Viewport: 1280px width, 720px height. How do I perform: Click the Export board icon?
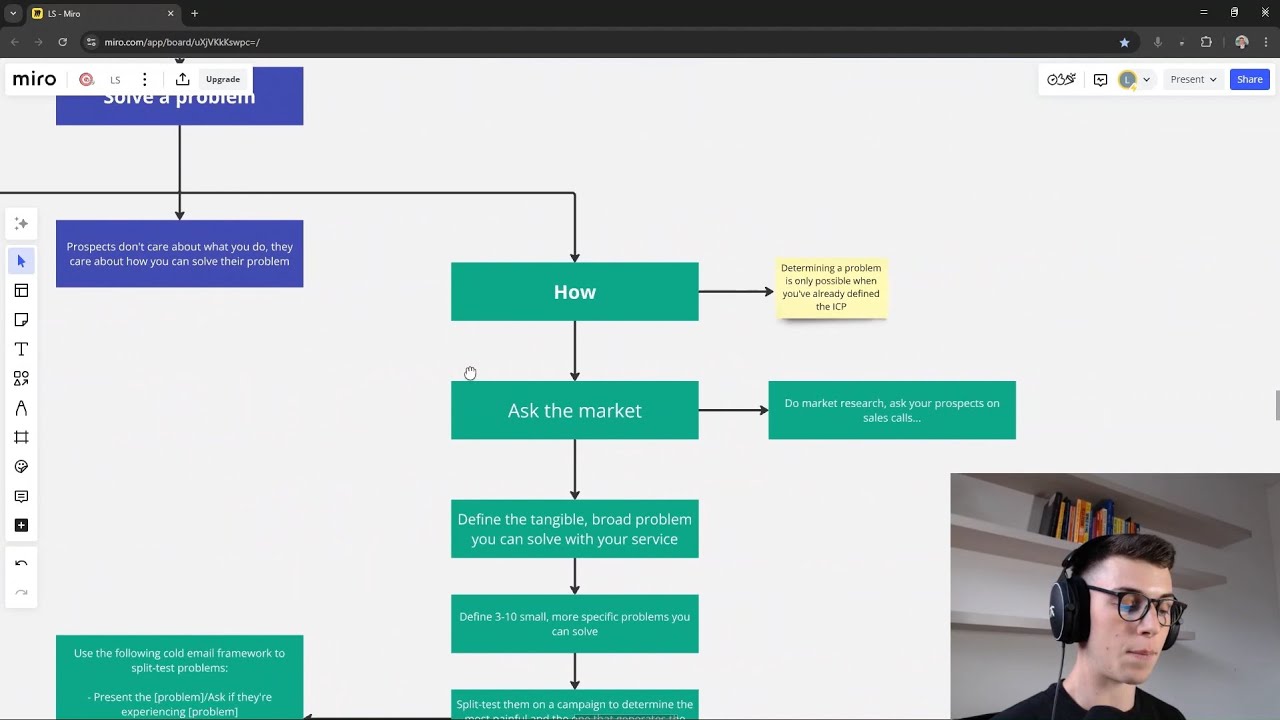pos(182,79)
